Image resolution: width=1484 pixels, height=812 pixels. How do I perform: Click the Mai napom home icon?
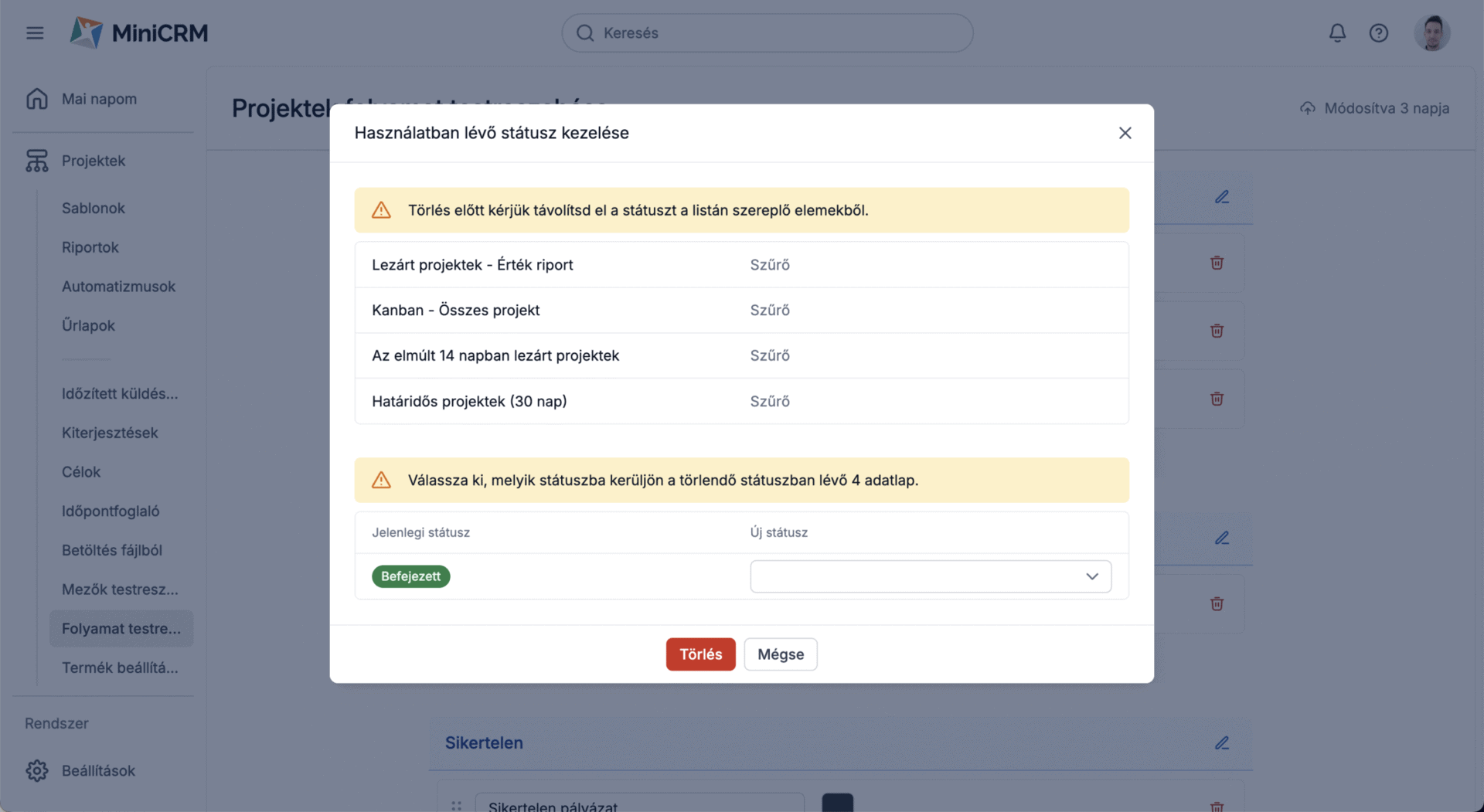tap(36, 99)
